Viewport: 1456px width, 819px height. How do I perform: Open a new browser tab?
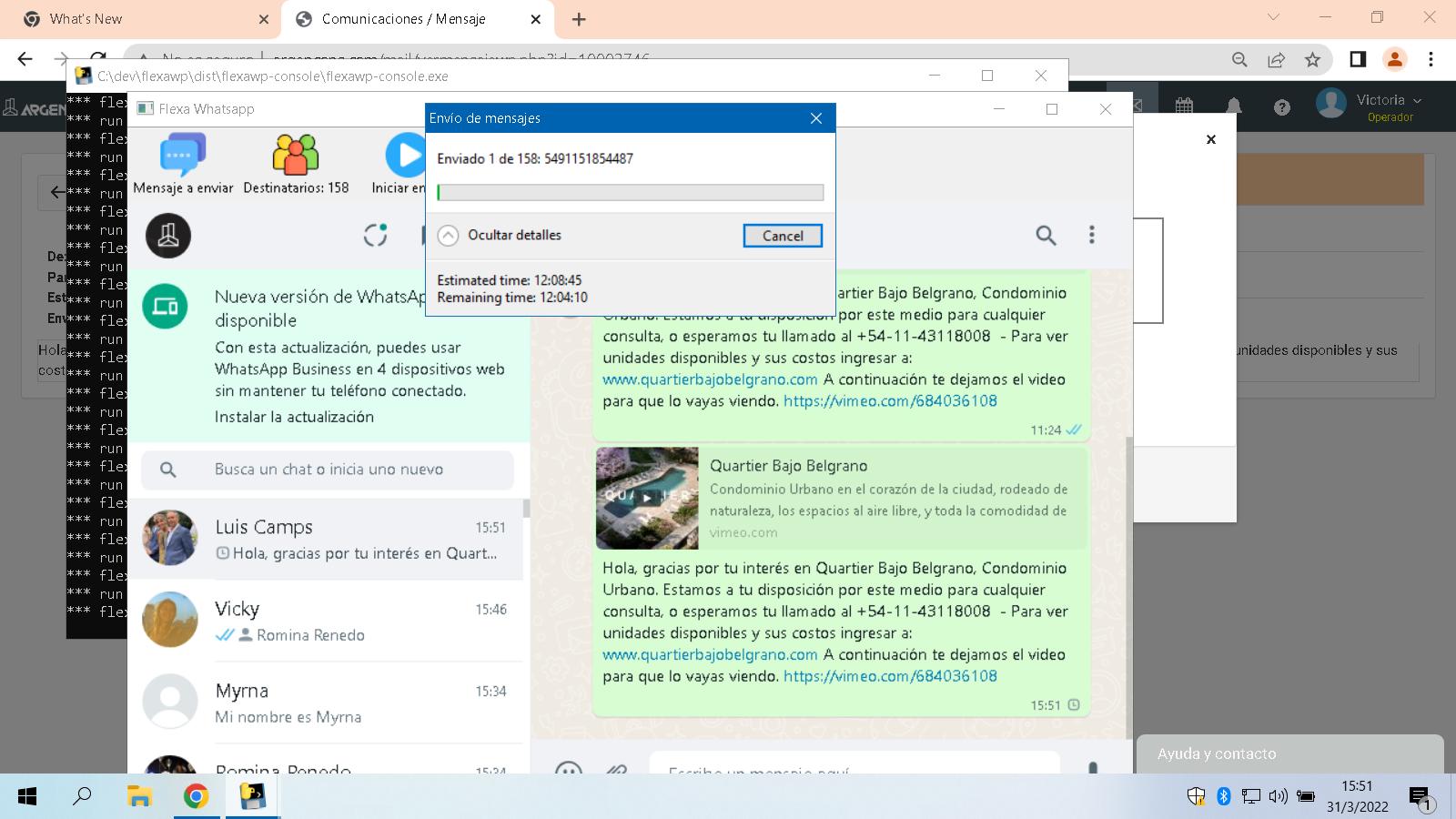tap(579, 19)
